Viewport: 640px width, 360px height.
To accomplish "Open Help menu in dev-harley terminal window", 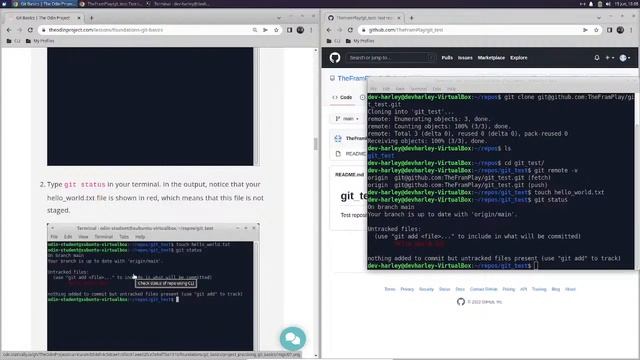I will (451, 89).
